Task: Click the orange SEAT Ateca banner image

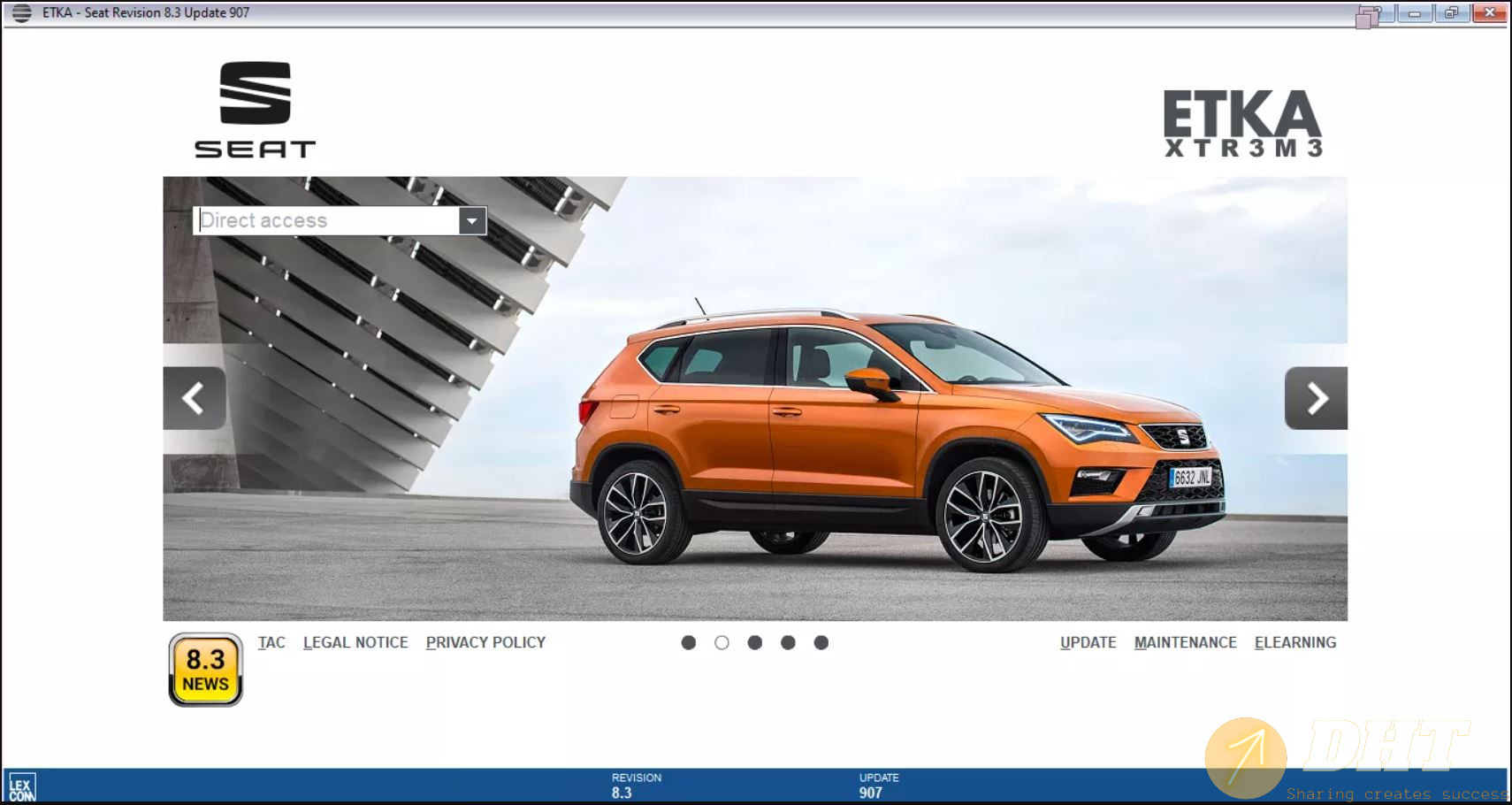Action: (x=755, y=399)
